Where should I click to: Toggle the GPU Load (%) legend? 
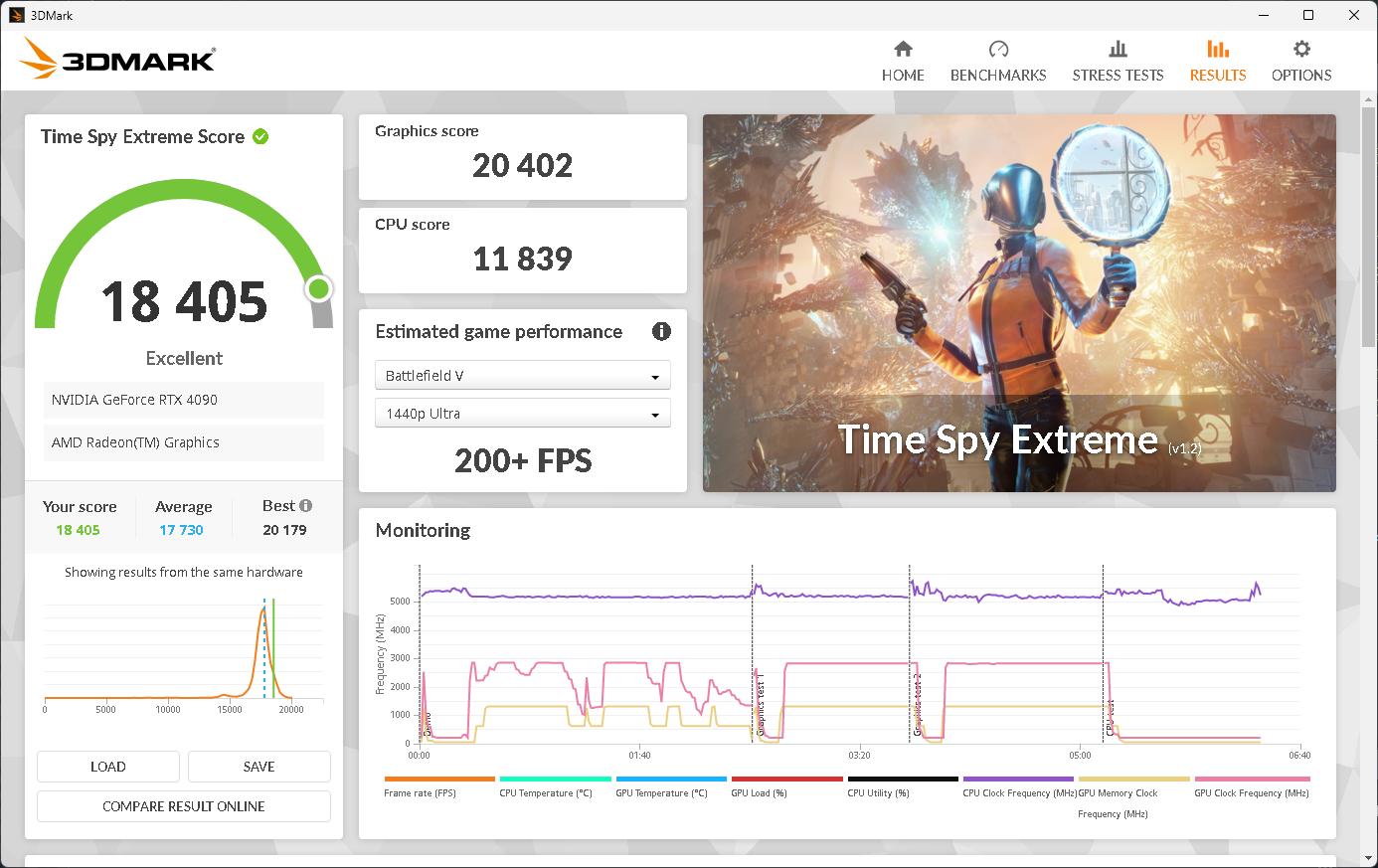786,788
